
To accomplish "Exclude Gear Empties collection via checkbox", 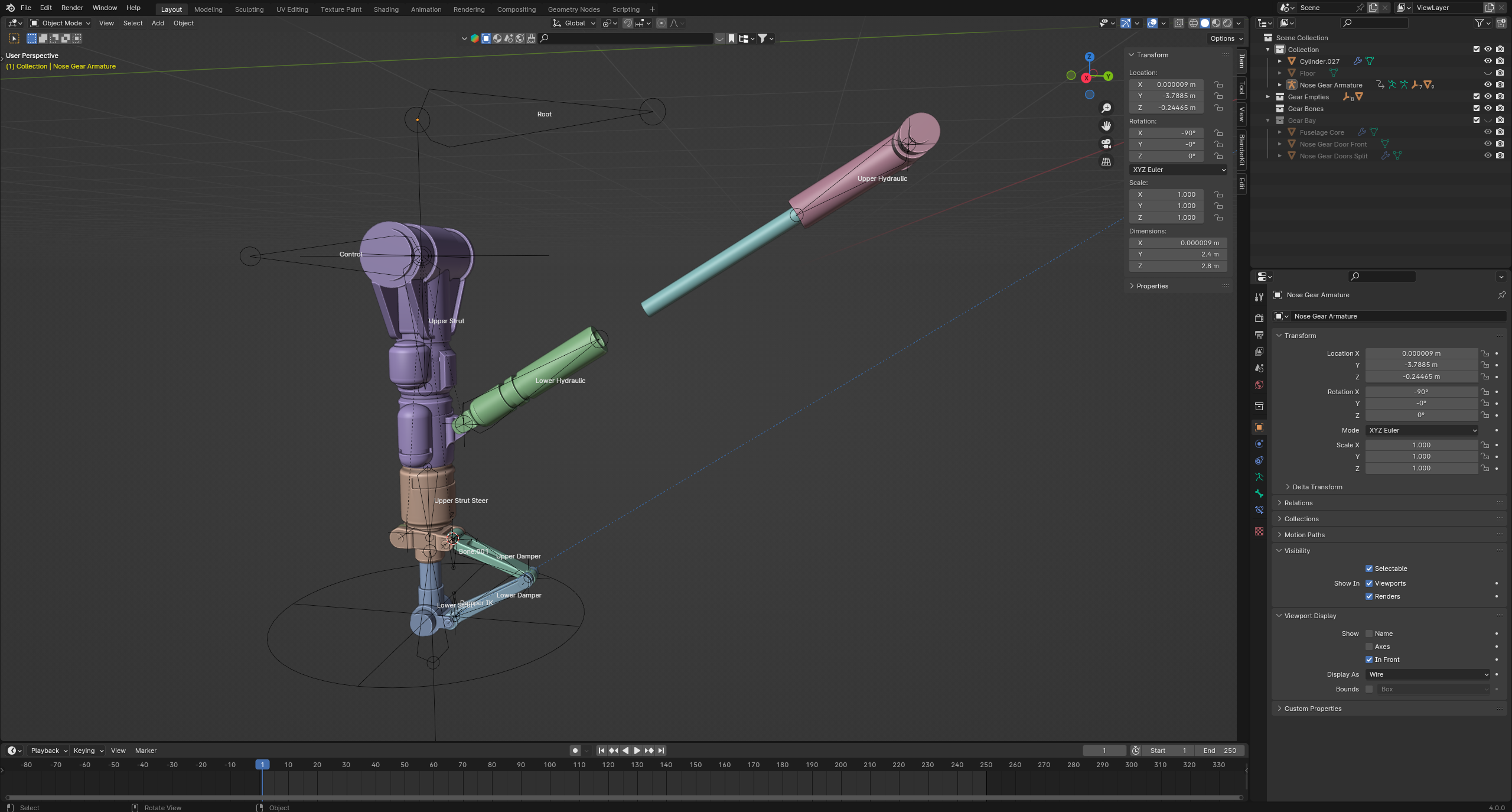I will (x=1476, y=96).
